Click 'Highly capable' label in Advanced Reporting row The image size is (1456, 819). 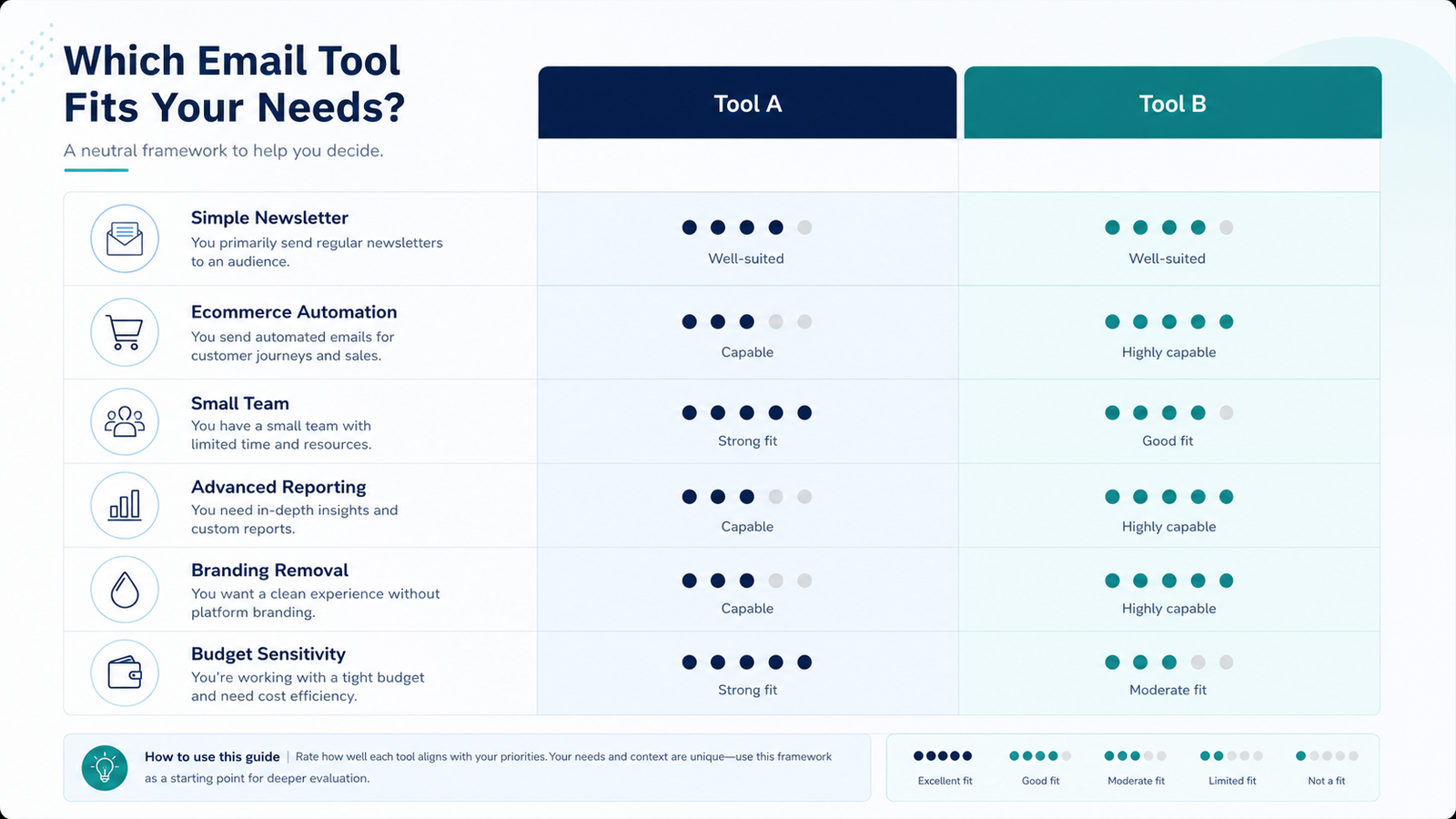click(1168, 527)
